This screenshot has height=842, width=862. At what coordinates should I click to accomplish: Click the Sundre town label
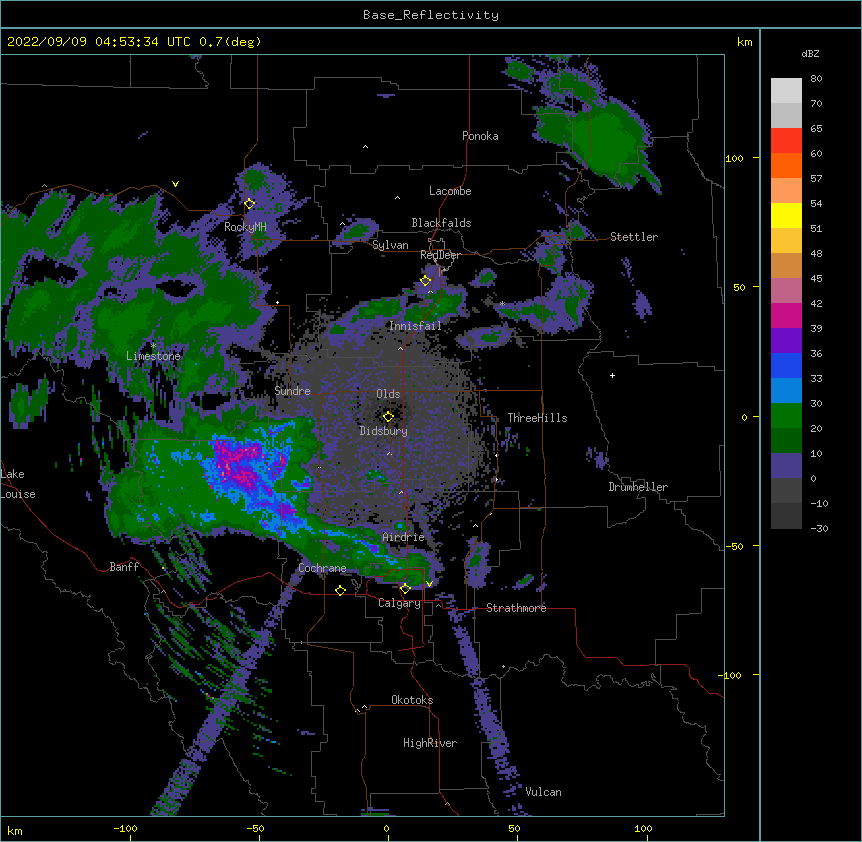(292, 391)
